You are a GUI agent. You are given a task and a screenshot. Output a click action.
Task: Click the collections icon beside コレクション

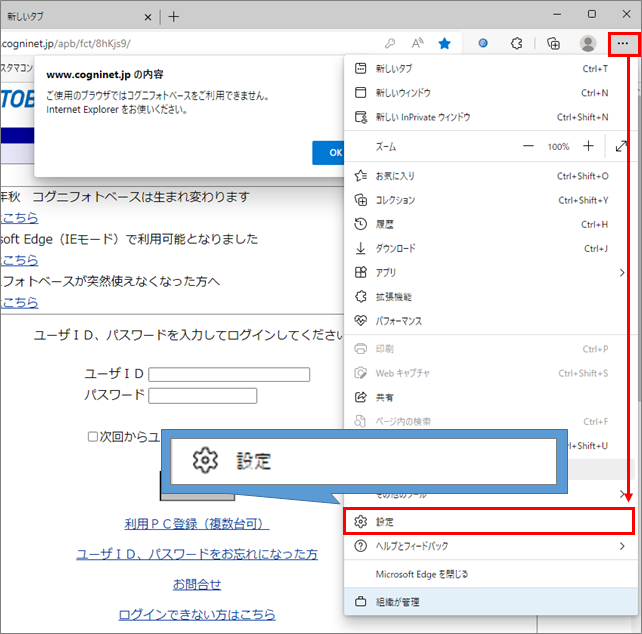pos(361,200)
